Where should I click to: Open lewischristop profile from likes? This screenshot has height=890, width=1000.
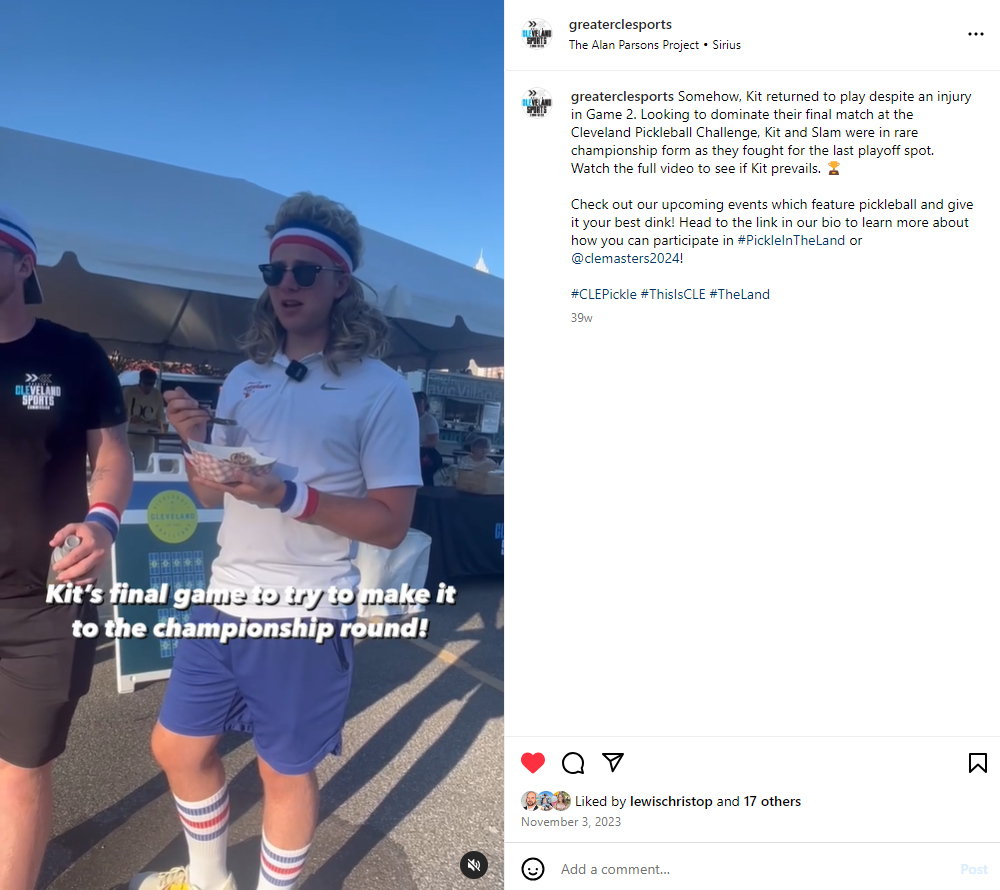(671, 801)
